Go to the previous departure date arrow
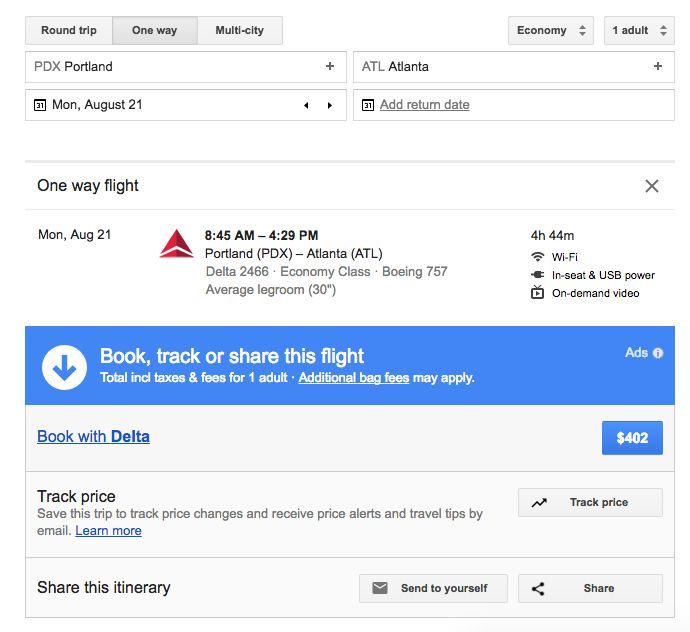Viewport: 690px width, 632px height. (x=306, y=105)
